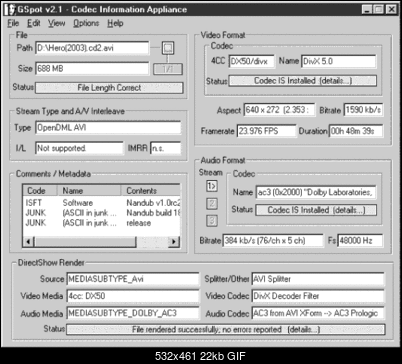Viewport: 402px width, 364px height.
Task: Click the video Bitrate field 1590 kb/s
Action: 363,110
